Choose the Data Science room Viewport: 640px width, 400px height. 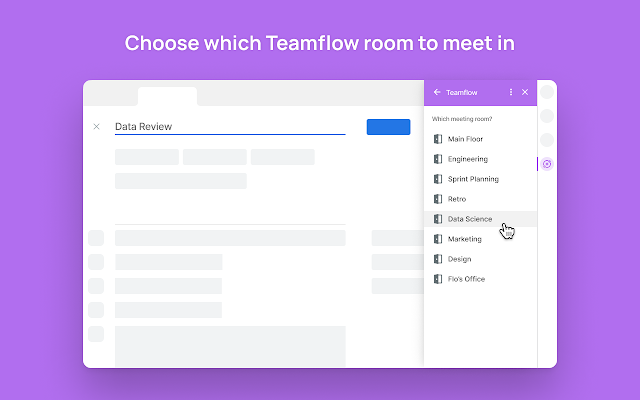[x=480, y=219]
